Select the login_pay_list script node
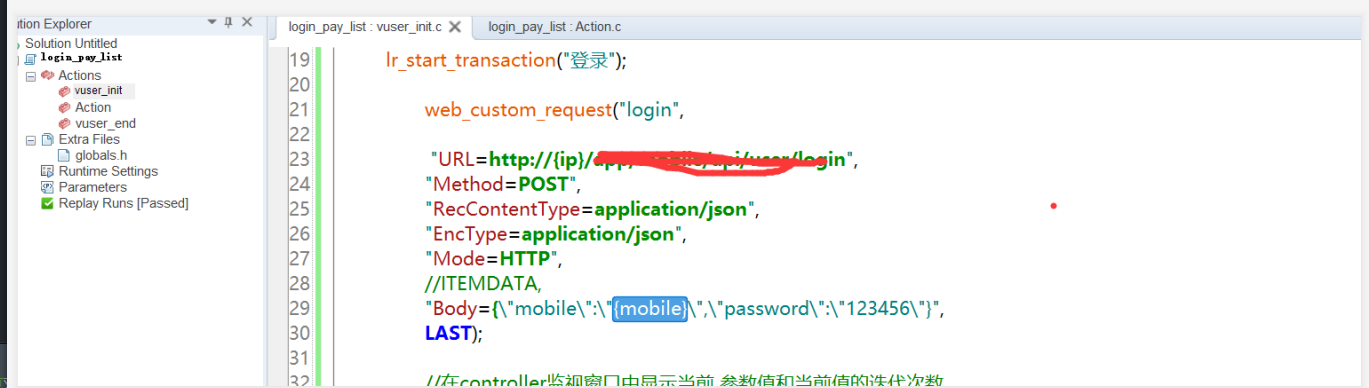 pos(81,58)
